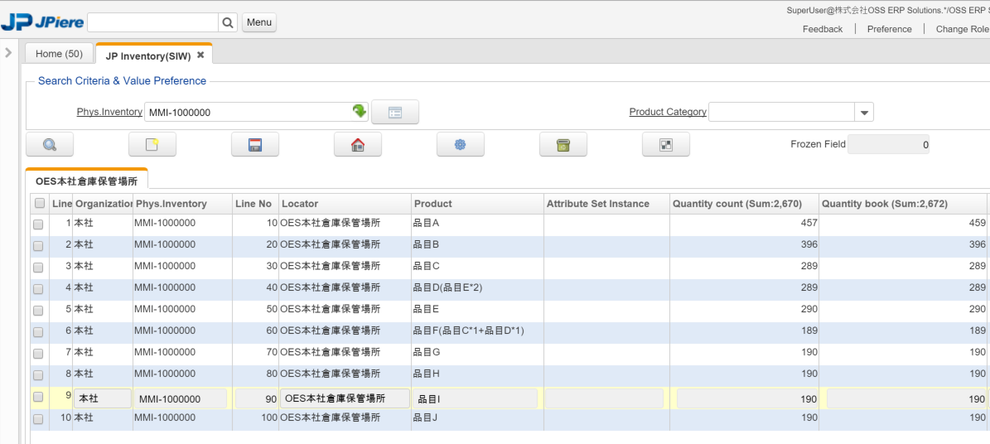990x444 pixels.
Task: Open the Preference link
Action: pos(889,29)
